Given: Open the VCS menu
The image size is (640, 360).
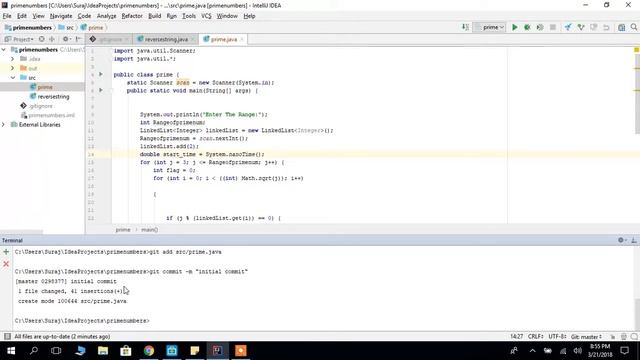Looking at the screenshot, I should click(206, 16).
